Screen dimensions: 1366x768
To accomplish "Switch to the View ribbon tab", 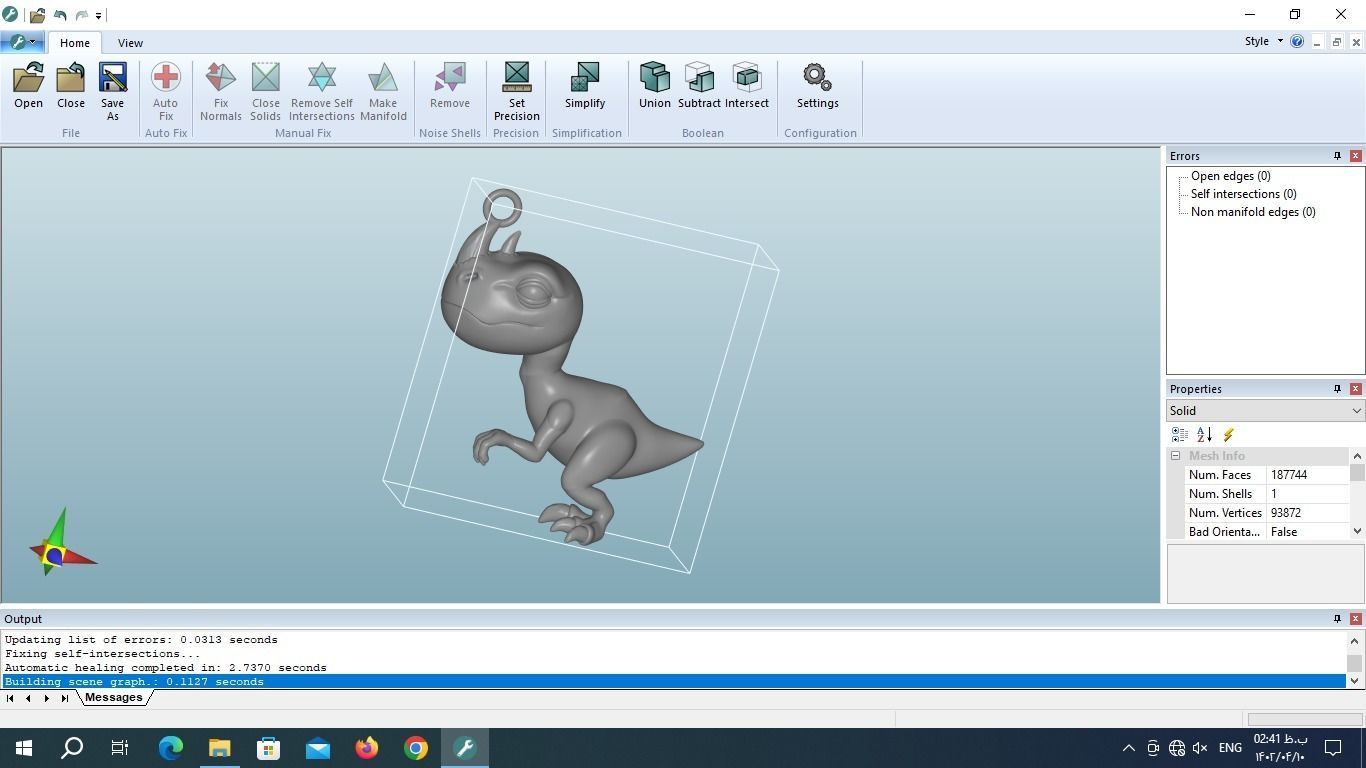I will pos(130,43).
